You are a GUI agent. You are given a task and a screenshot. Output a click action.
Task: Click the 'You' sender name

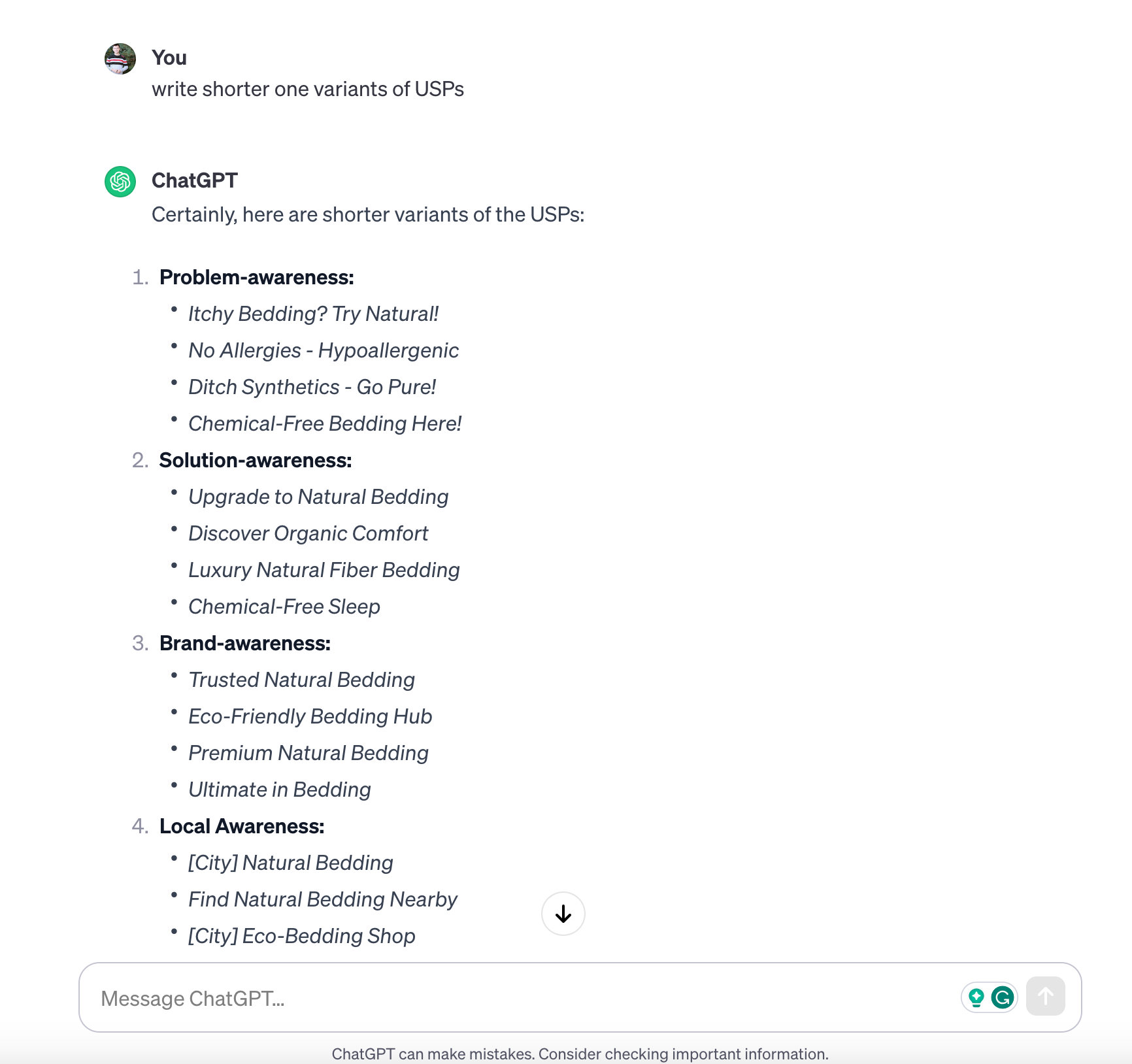pos(169,58)
